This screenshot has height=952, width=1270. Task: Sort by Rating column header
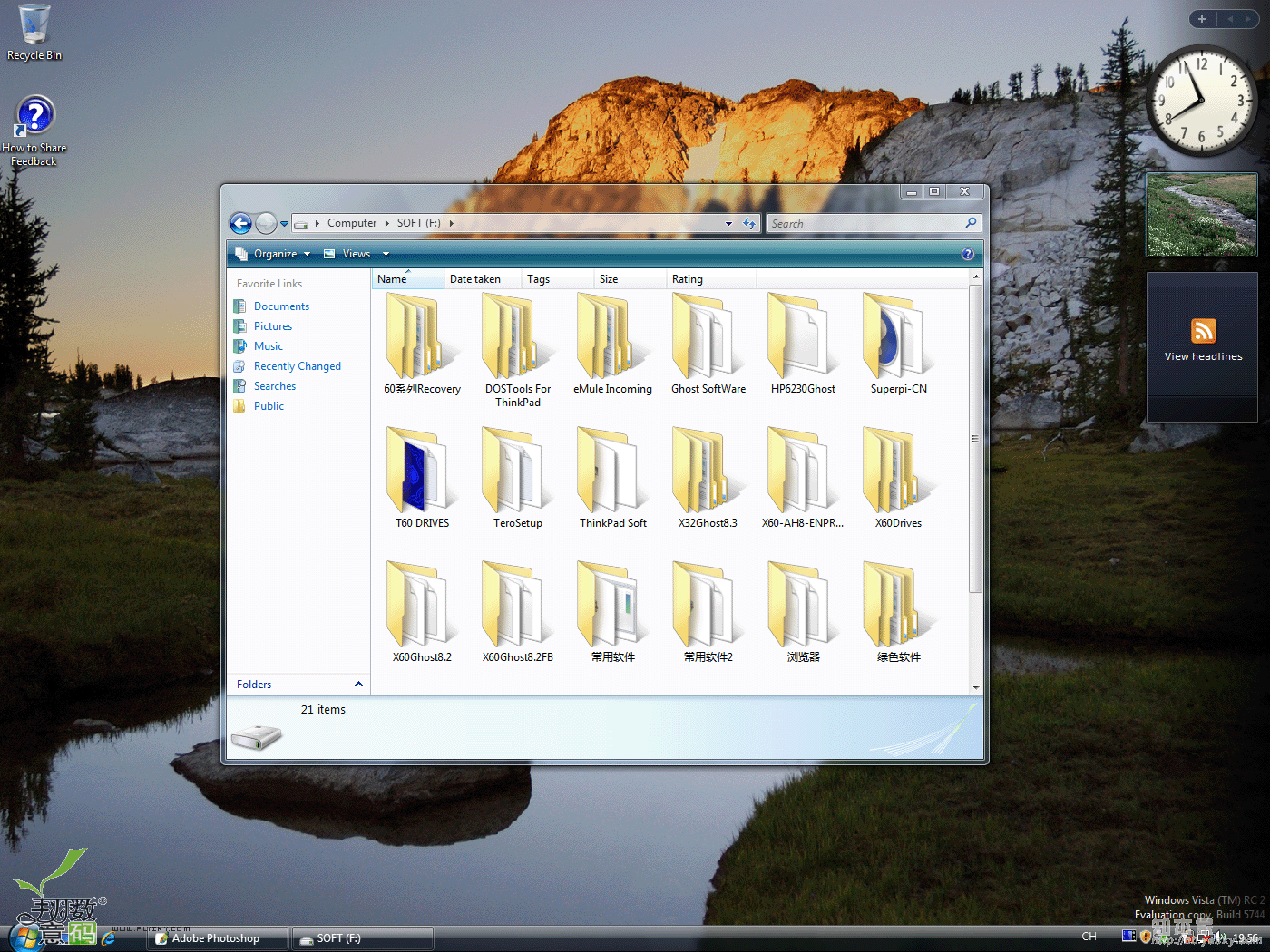pos(711,279)
